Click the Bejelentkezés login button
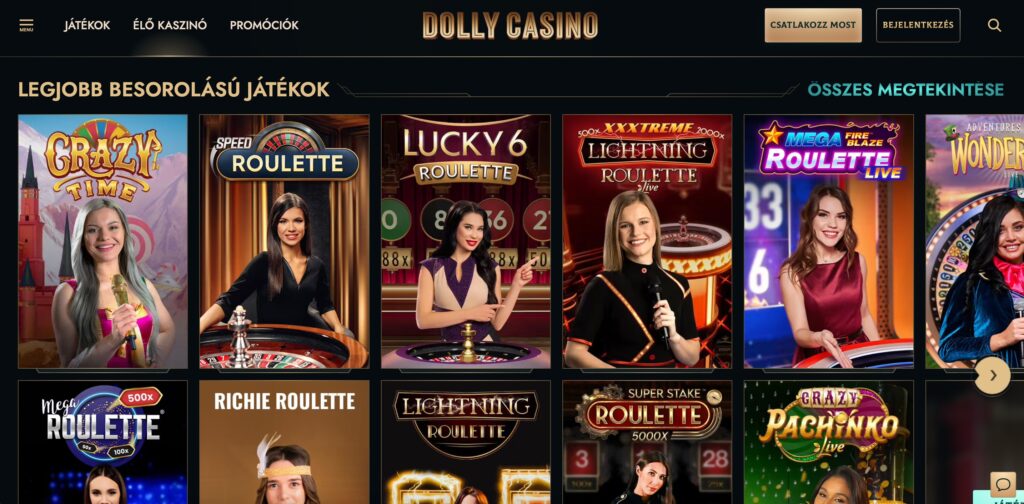 [918, 25]
